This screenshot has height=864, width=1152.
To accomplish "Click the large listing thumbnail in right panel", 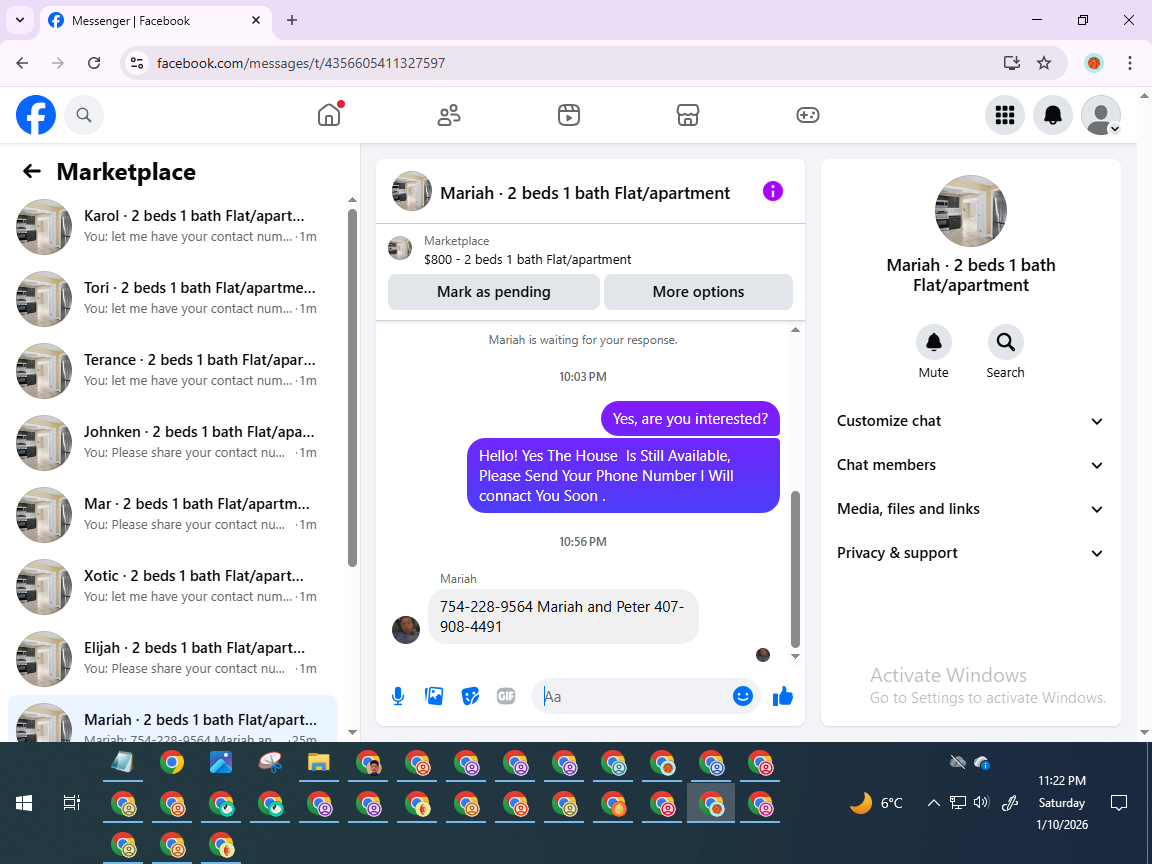I will coord(971,211).
